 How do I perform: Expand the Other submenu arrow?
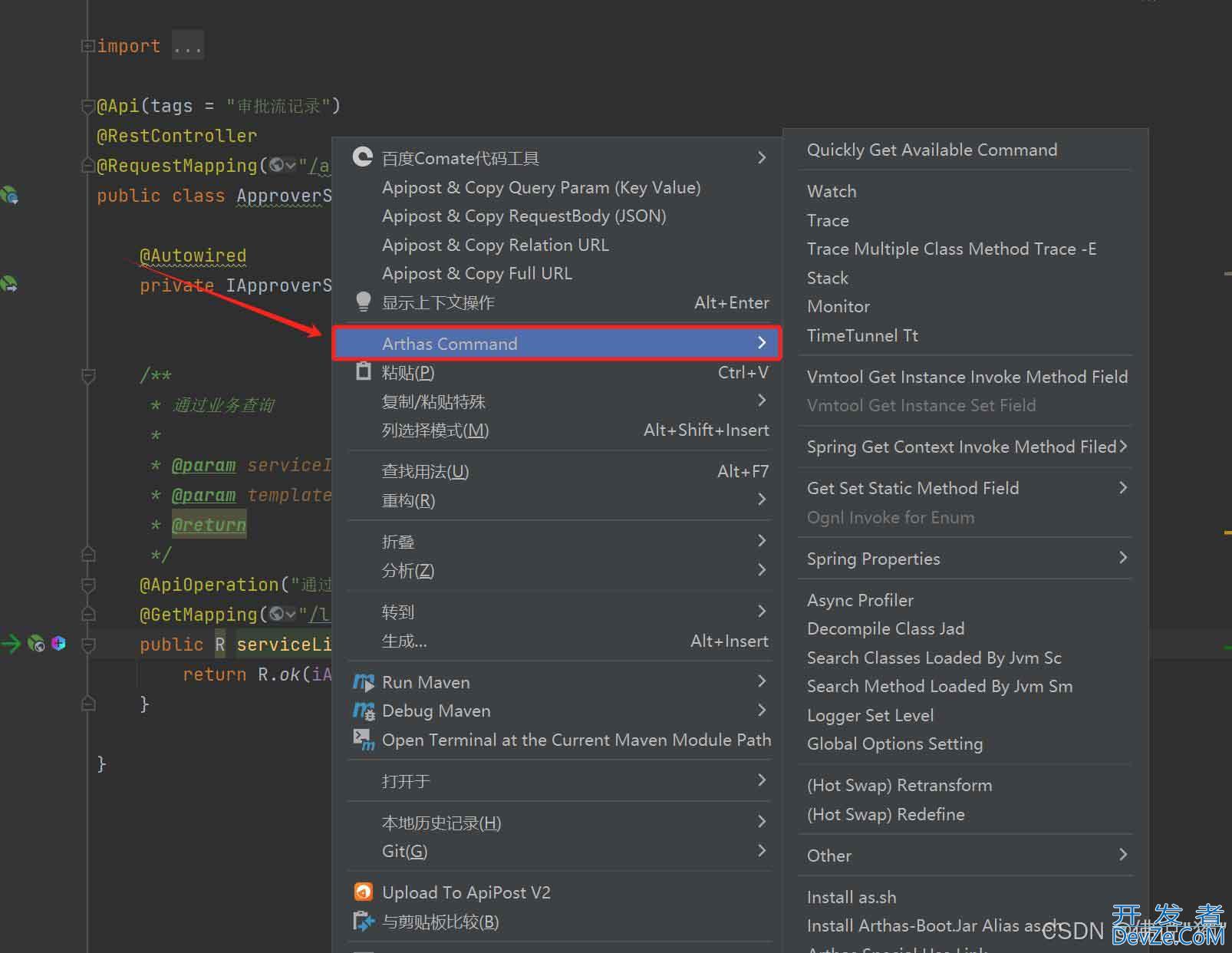tap(1123, 854)
